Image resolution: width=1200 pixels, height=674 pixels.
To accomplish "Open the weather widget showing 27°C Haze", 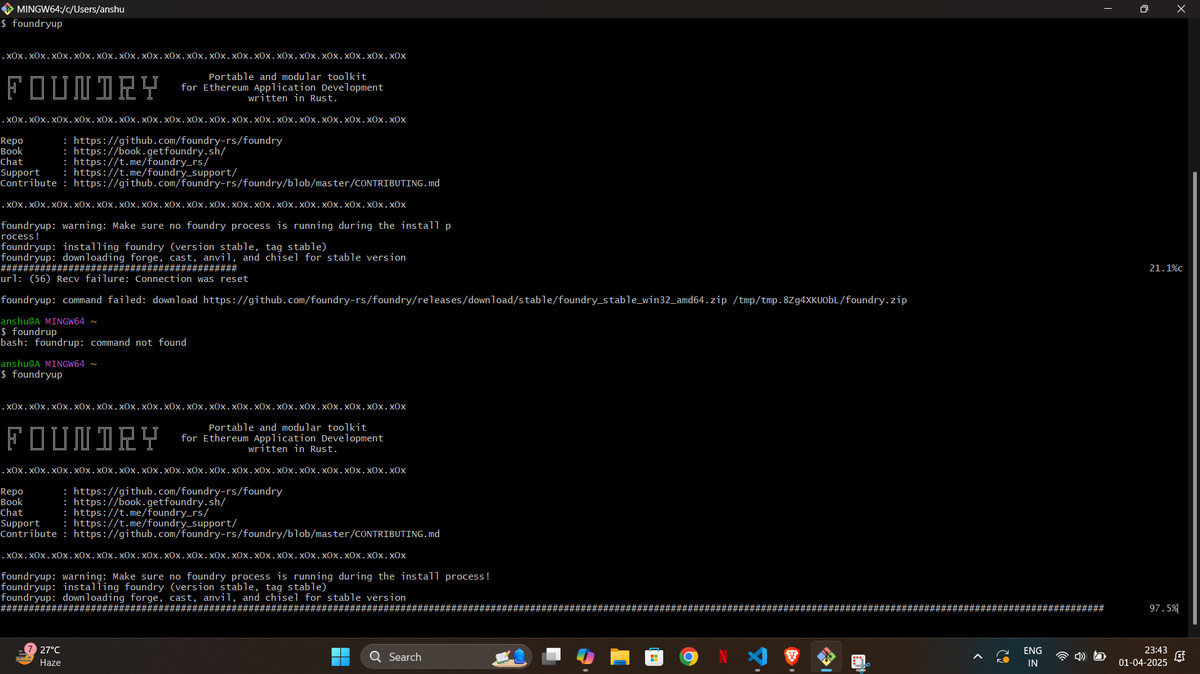I will point(38,656).
